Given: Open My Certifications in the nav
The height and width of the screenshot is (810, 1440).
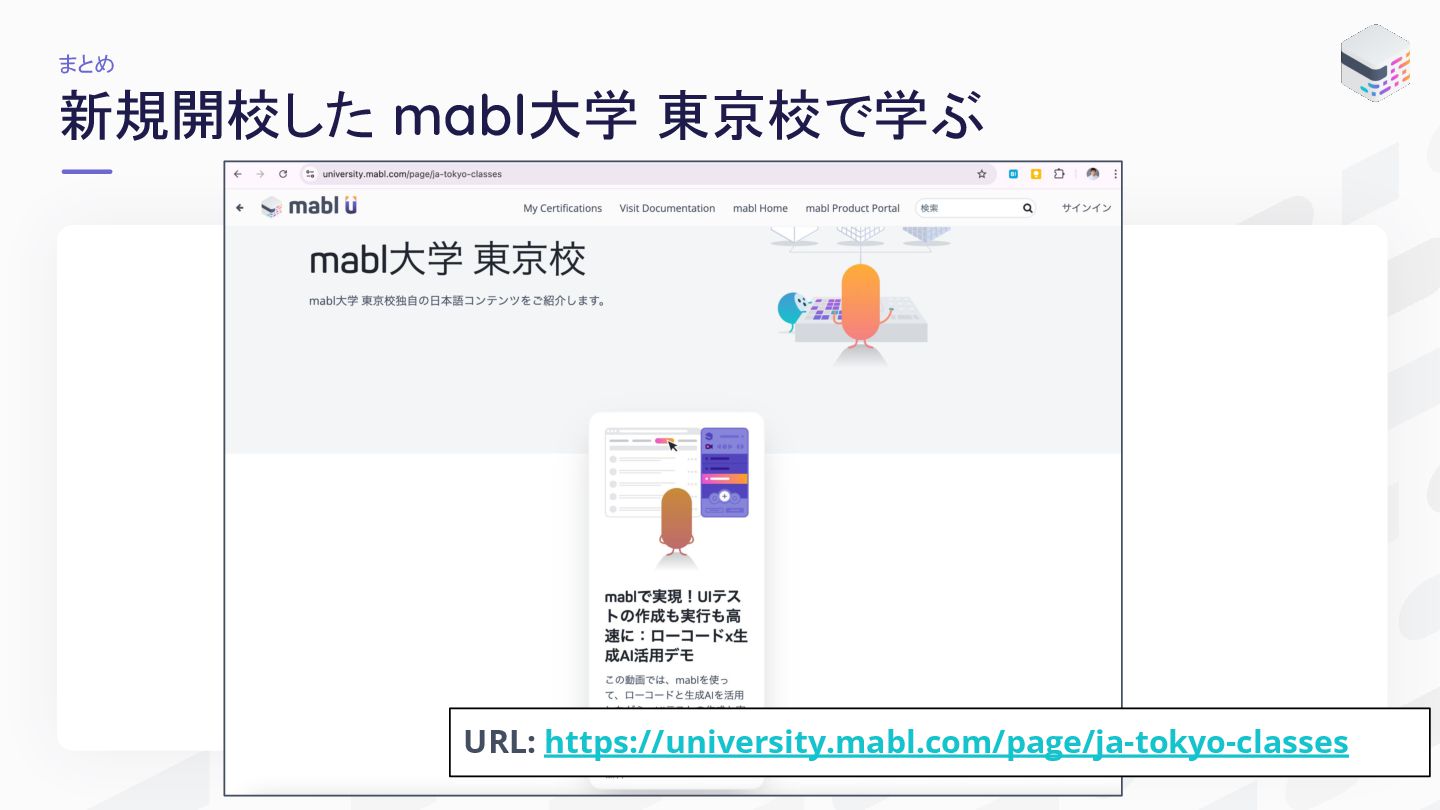Looking at the screenshot, I should click(562, 208).
